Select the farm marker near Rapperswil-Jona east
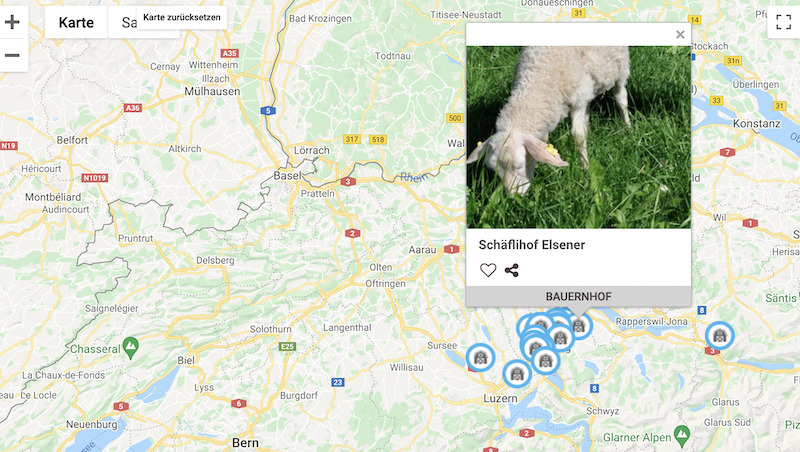This screenshot has width=800, height=452. point(719,336)
